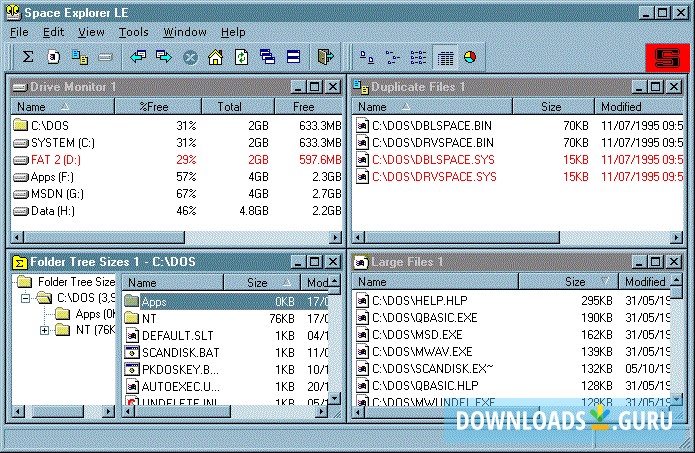Open the large files toolbar icon

54,57
